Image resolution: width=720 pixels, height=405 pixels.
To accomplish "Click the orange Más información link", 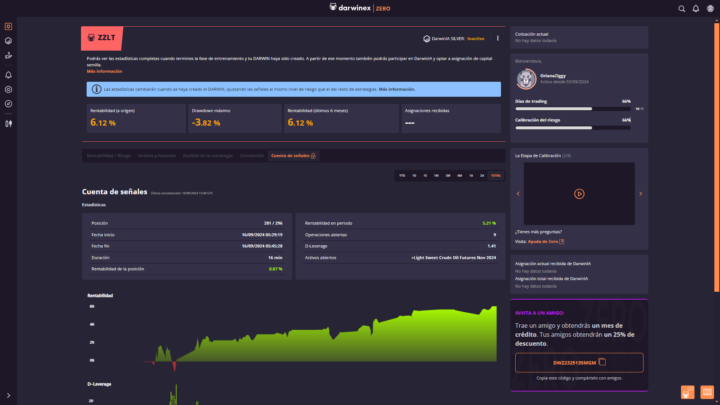I will 104,72.
